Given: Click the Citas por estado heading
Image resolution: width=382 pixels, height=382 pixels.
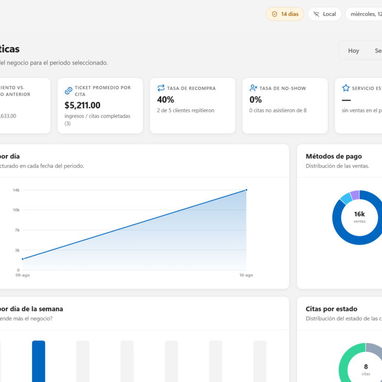Looking at the screenshot, I should point(331,309).
